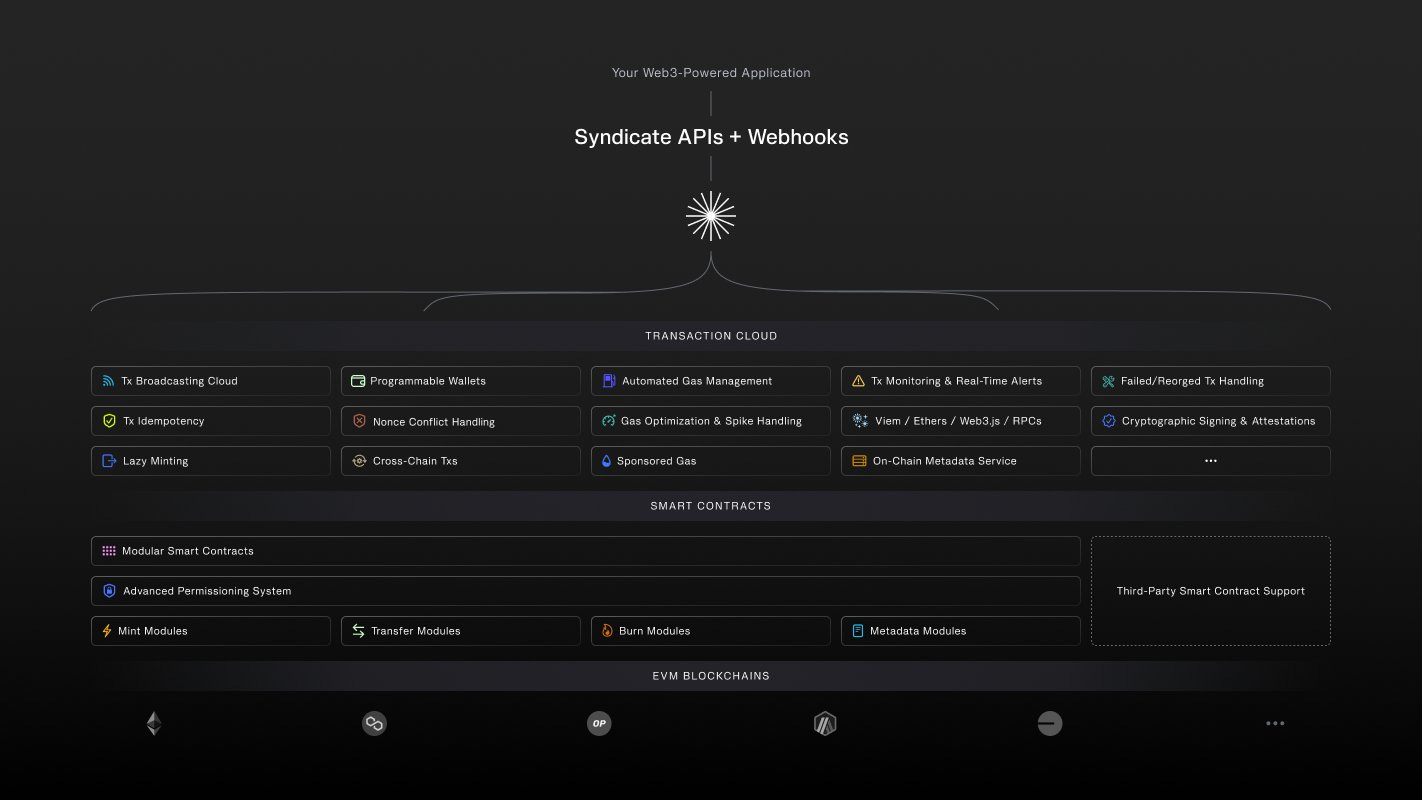Select the Programmable Wallets card

click(x=461, y=381)
